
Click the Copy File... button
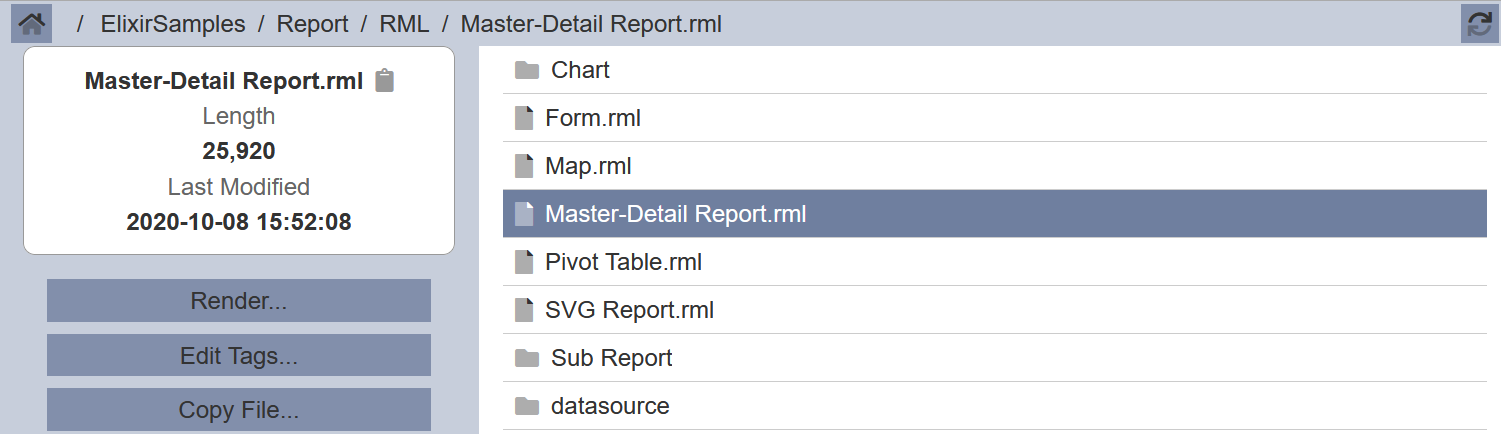239,410
